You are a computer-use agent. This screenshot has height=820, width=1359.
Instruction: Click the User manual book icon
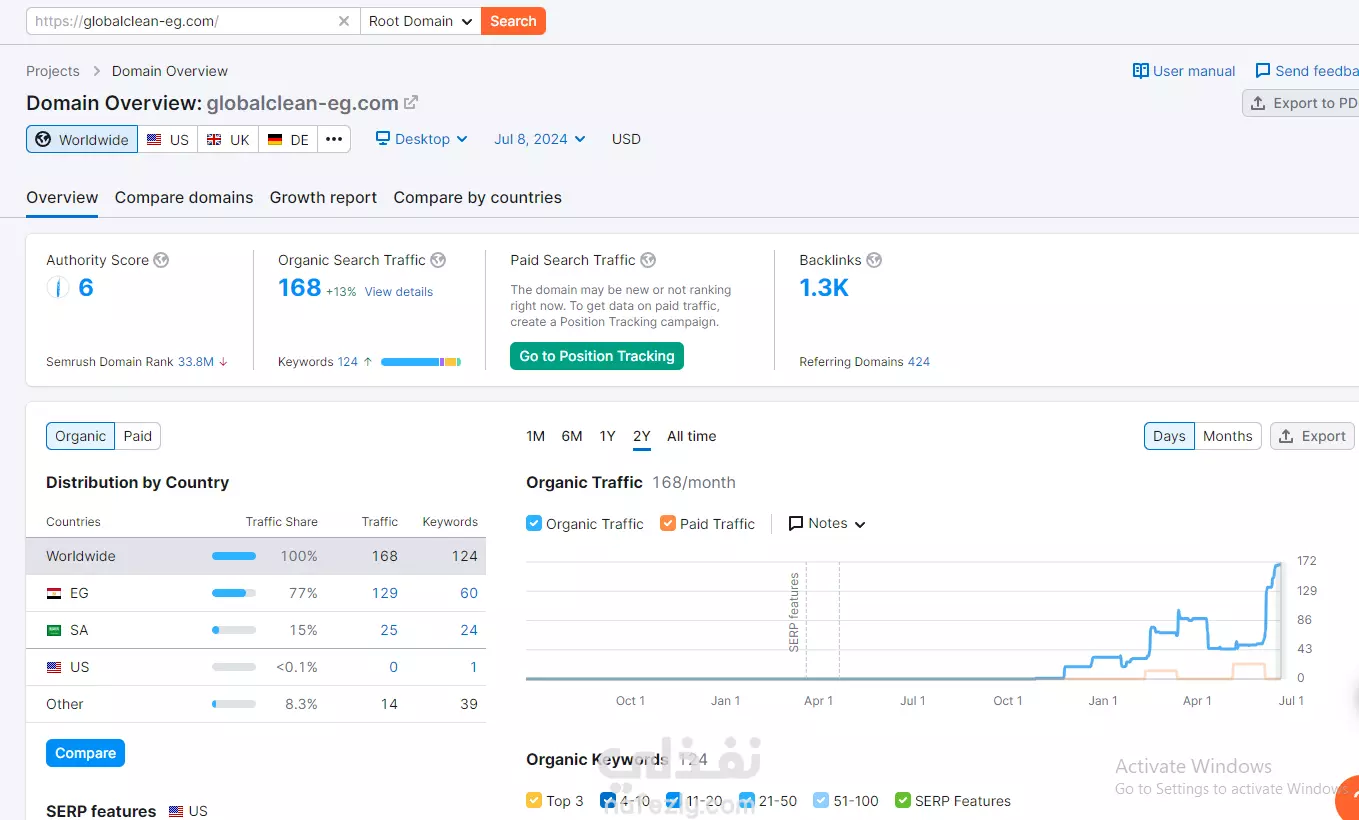pyautogui.click(x=1141, y=71)
